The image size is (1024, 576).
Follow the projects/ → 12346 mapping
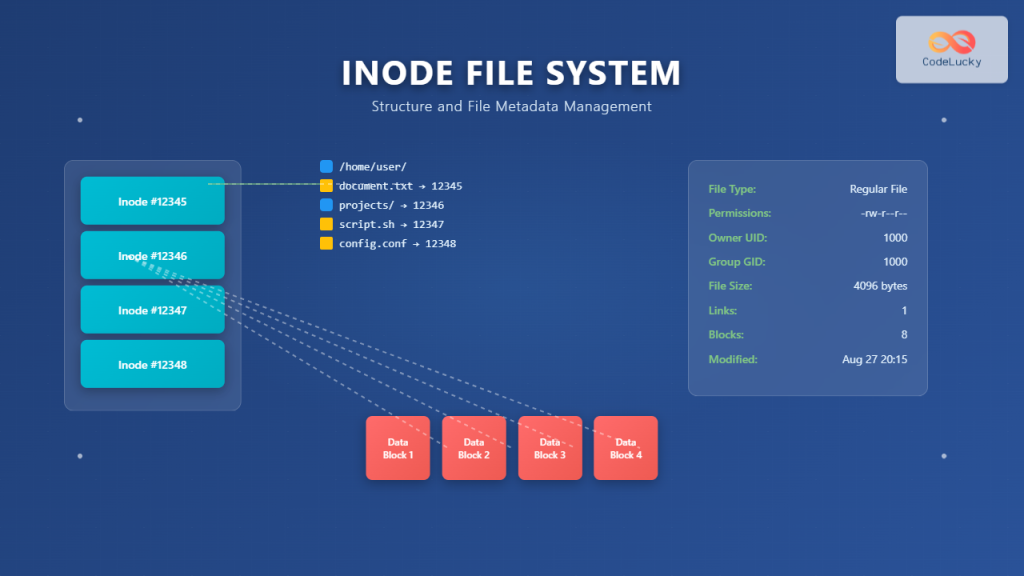click(390, 205)
